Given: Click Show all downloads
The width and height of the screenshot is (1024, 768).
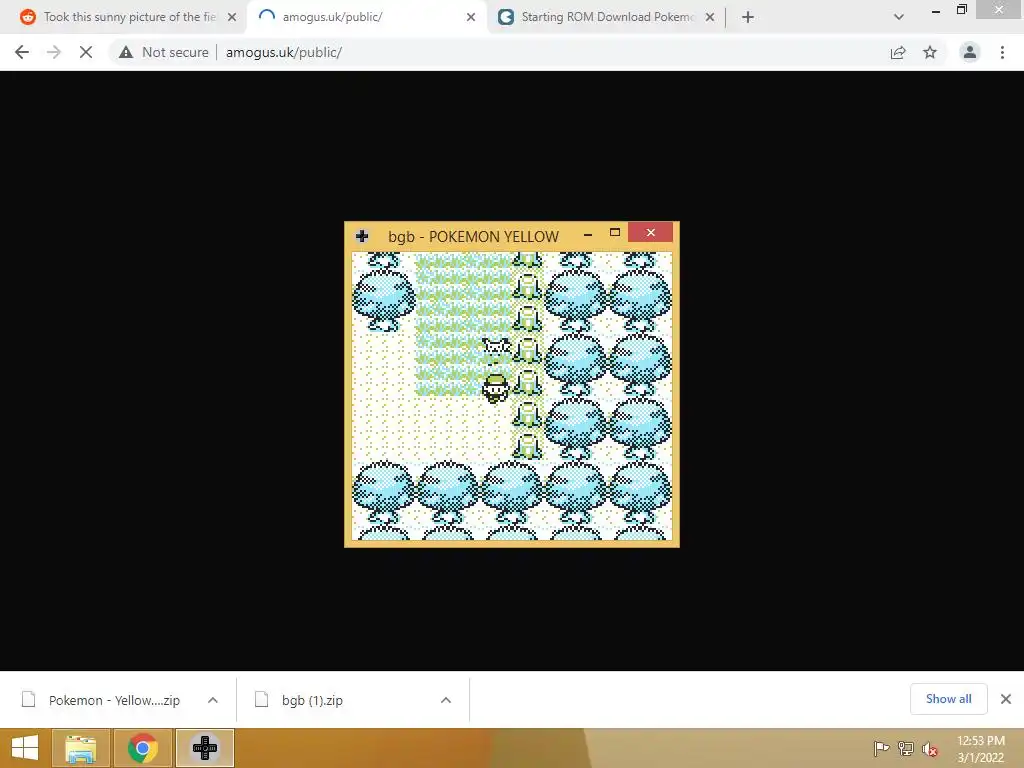Looking at the screenshot, I should pos(948,699).
